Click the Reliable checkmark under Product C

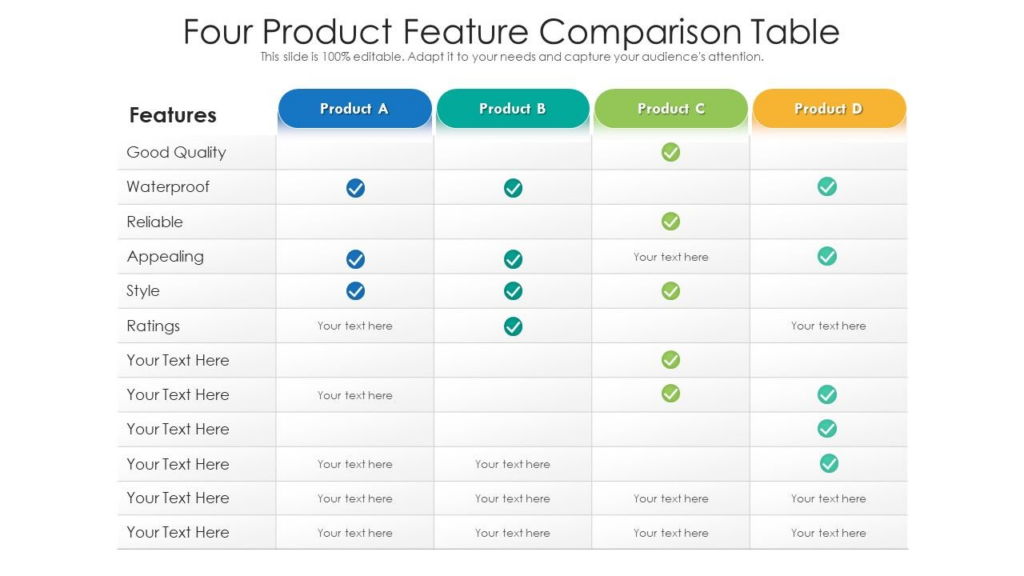[x=671, y=221]
